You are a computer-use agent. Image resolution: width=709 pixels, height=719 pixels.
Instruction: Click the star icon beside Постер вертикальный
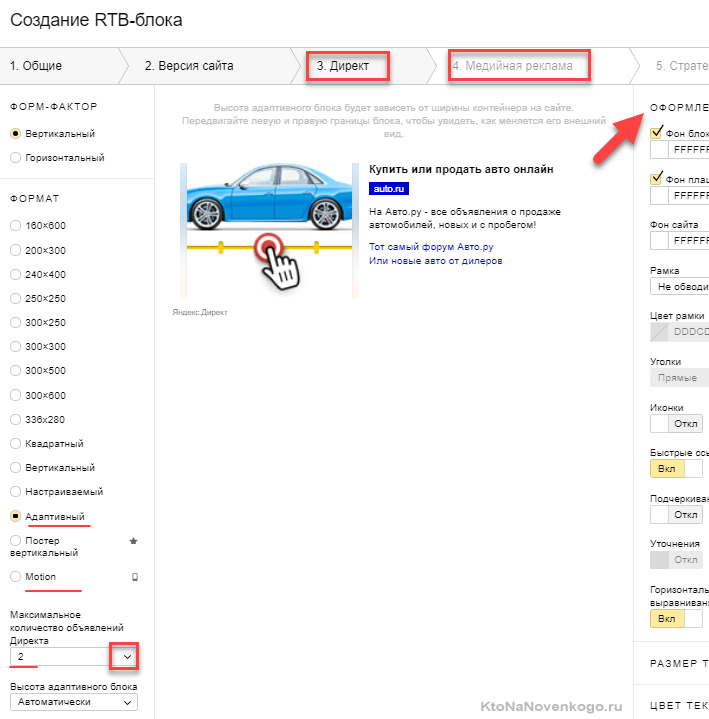point(133,541)
